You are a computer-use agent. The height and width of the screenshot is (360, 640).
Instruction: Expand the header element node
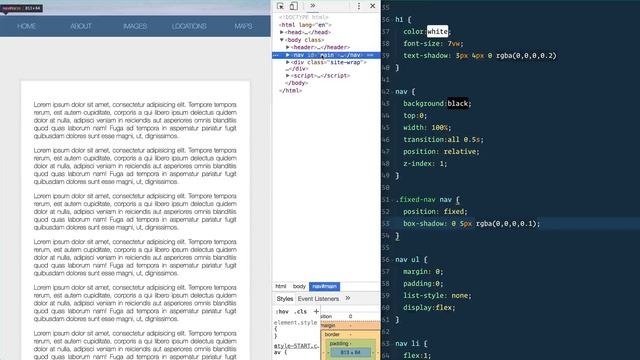[x=288, y=47]
